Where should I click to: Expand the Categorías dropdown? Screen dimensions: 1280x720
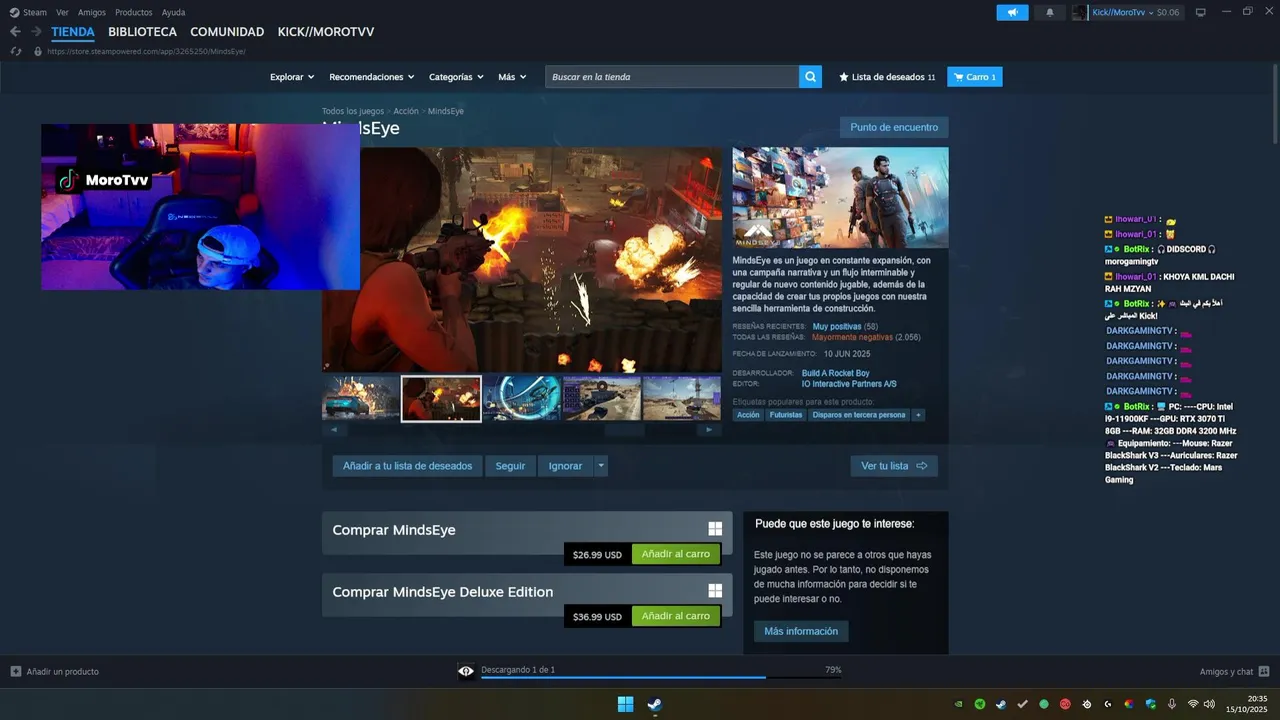click(x=456, y=77)
